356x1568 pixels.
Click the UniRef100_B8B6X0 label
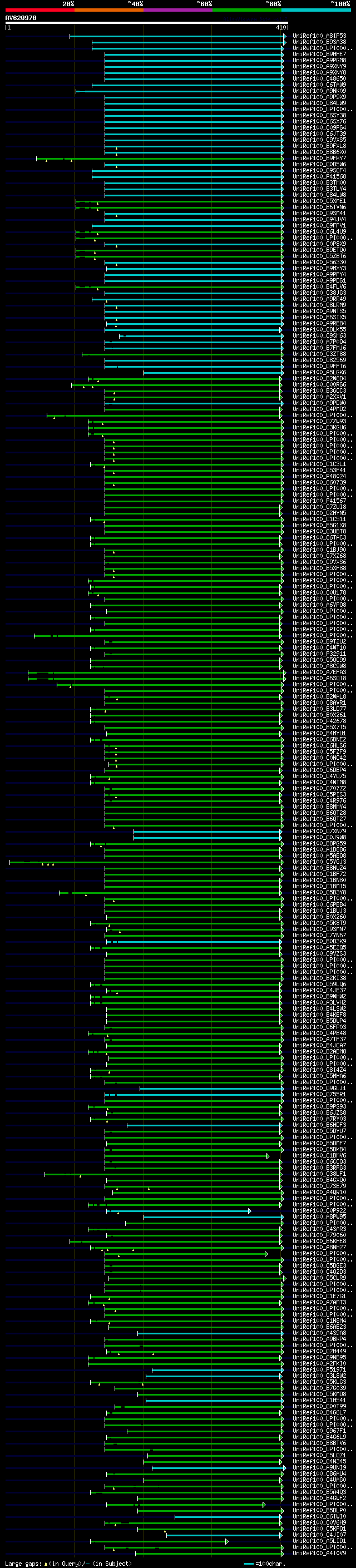point(319,152)
